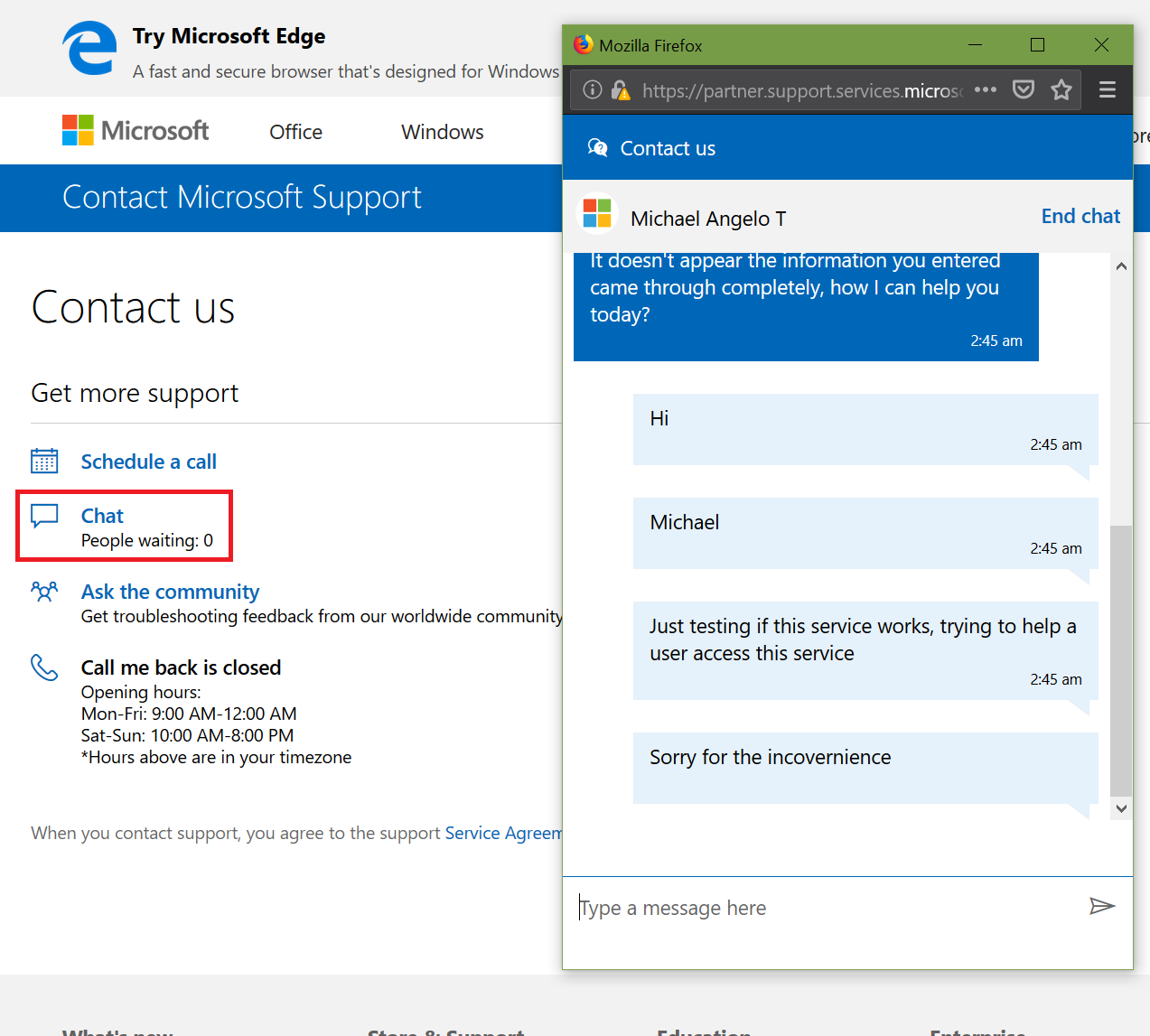Click the Chat speech bubble icon
1150x1036 pixels.
click(x=44, y=516)
